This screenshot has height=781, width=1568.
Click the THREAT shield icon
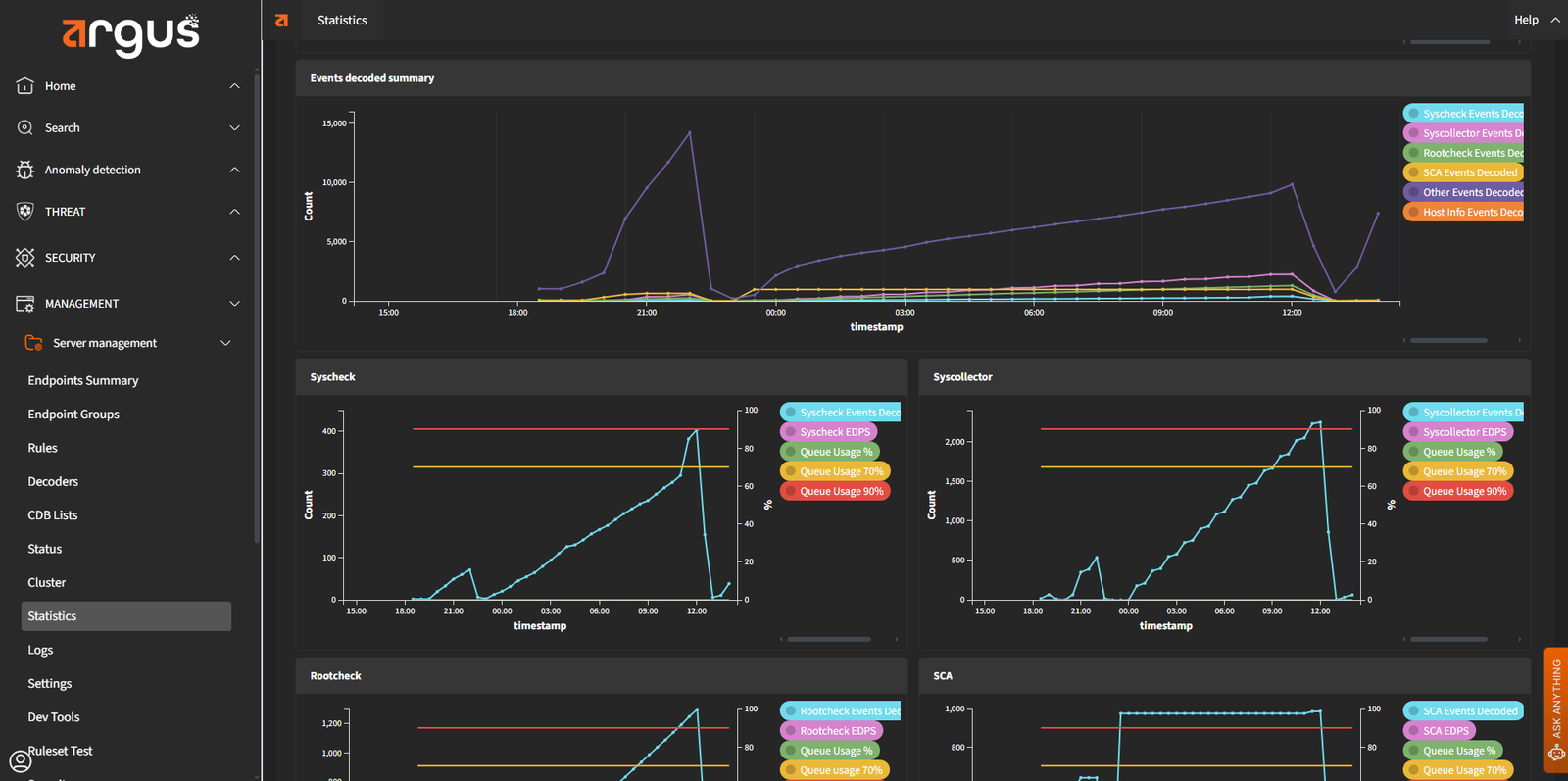pyautogui.click(x=25, y=212)
